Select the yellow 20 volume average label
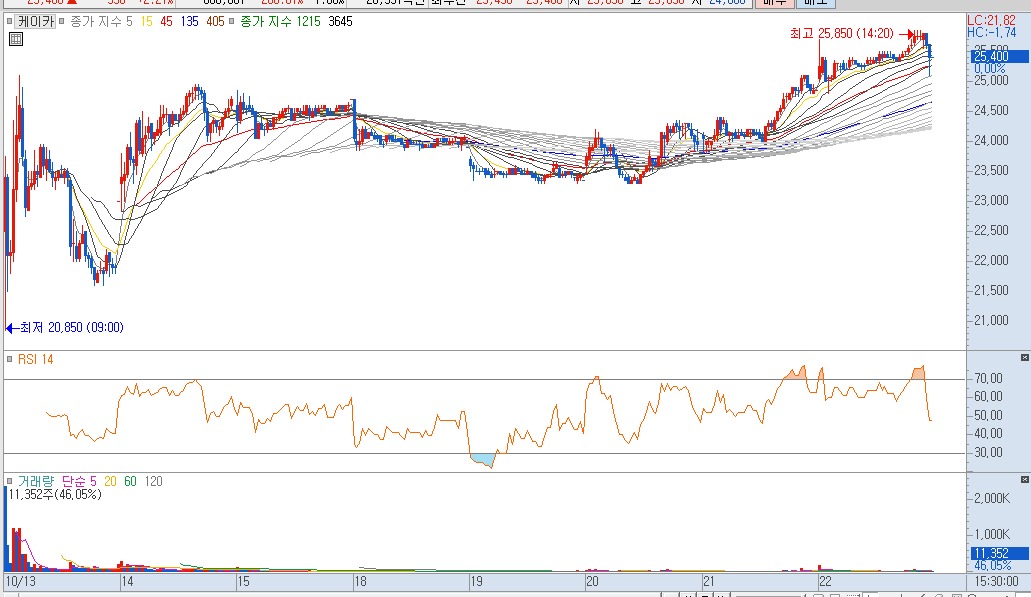This screenshot has height=597, width=1031. tap(110, 481)
